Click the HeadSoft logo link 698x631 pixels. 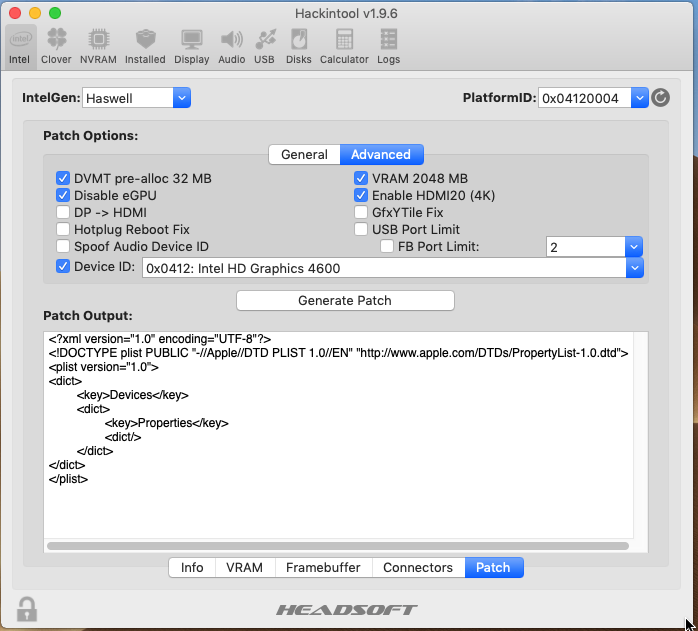click(x=347, y=610)
